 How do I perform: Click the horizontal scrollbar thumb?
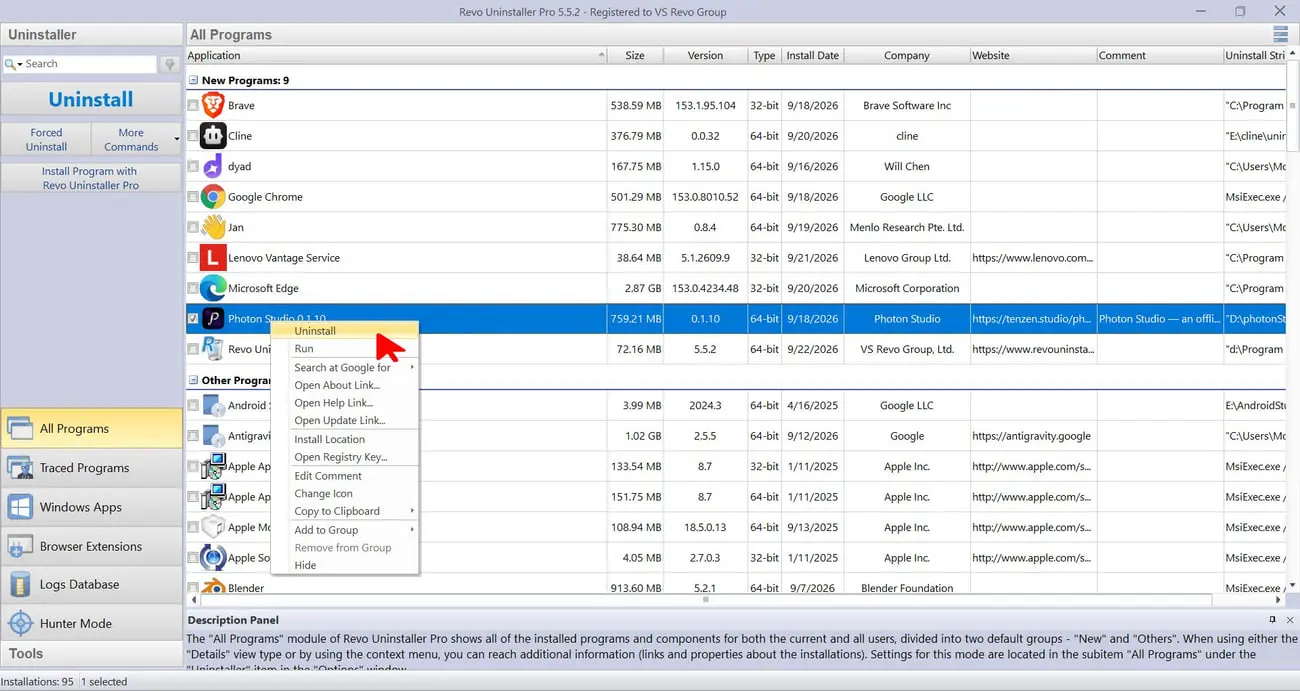coord(706,600)
